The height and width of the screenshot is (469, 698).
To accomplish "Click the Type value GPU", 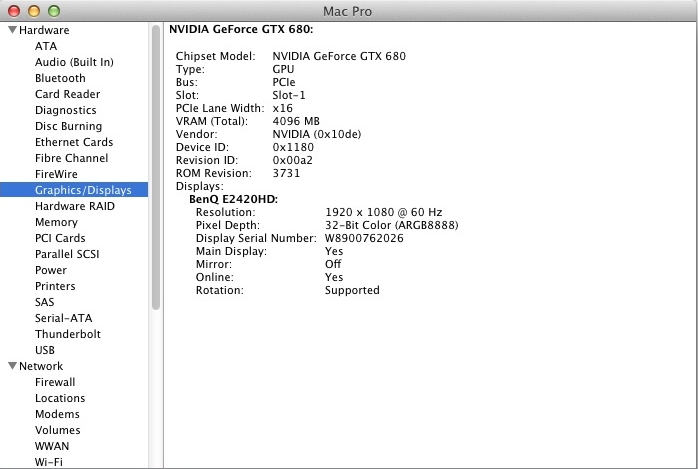I will (283, 69).
